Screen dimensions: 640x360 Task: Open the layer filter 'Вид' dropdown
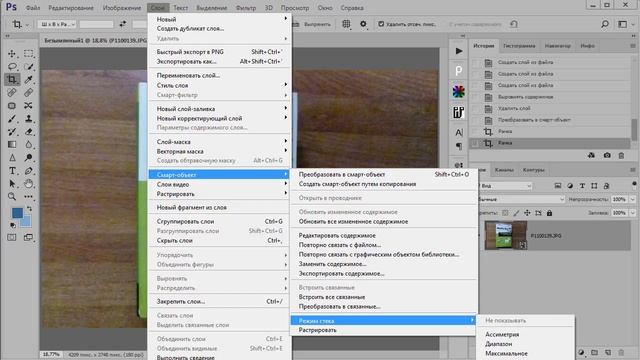click(505, 186)
